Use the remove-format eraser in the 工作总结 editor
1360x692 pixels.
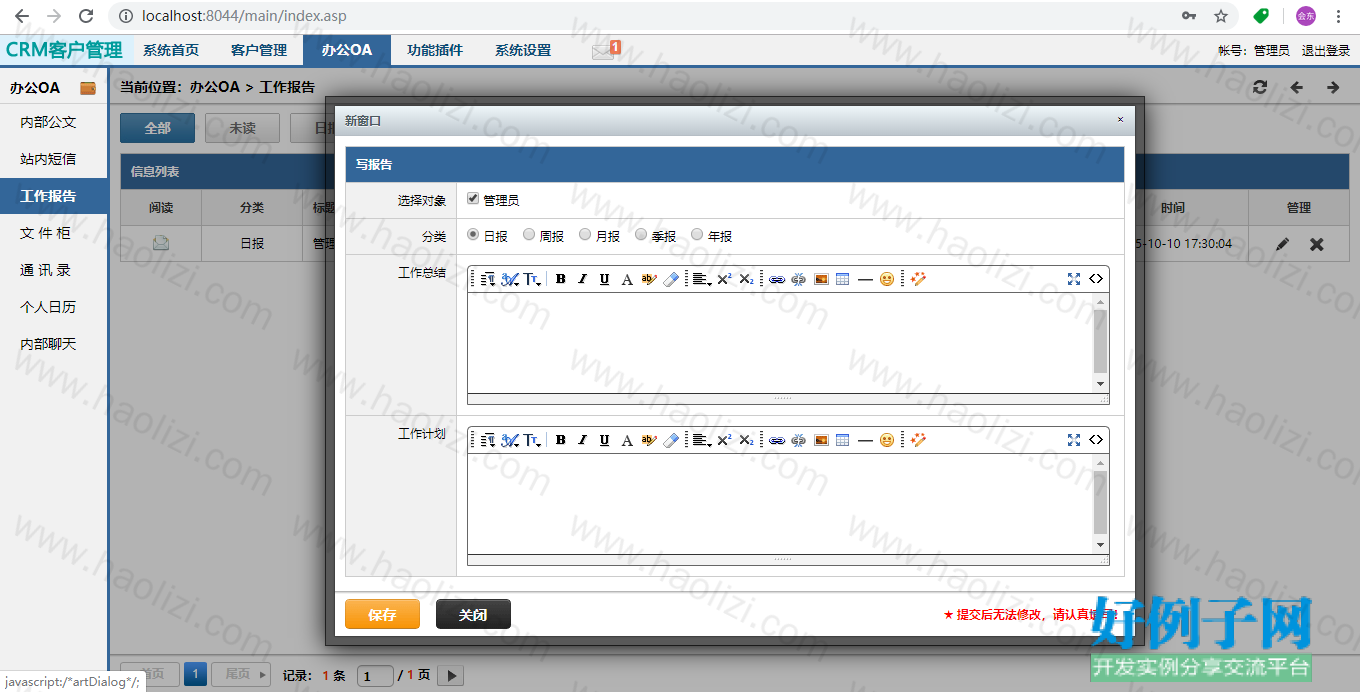tap(671, 279)
